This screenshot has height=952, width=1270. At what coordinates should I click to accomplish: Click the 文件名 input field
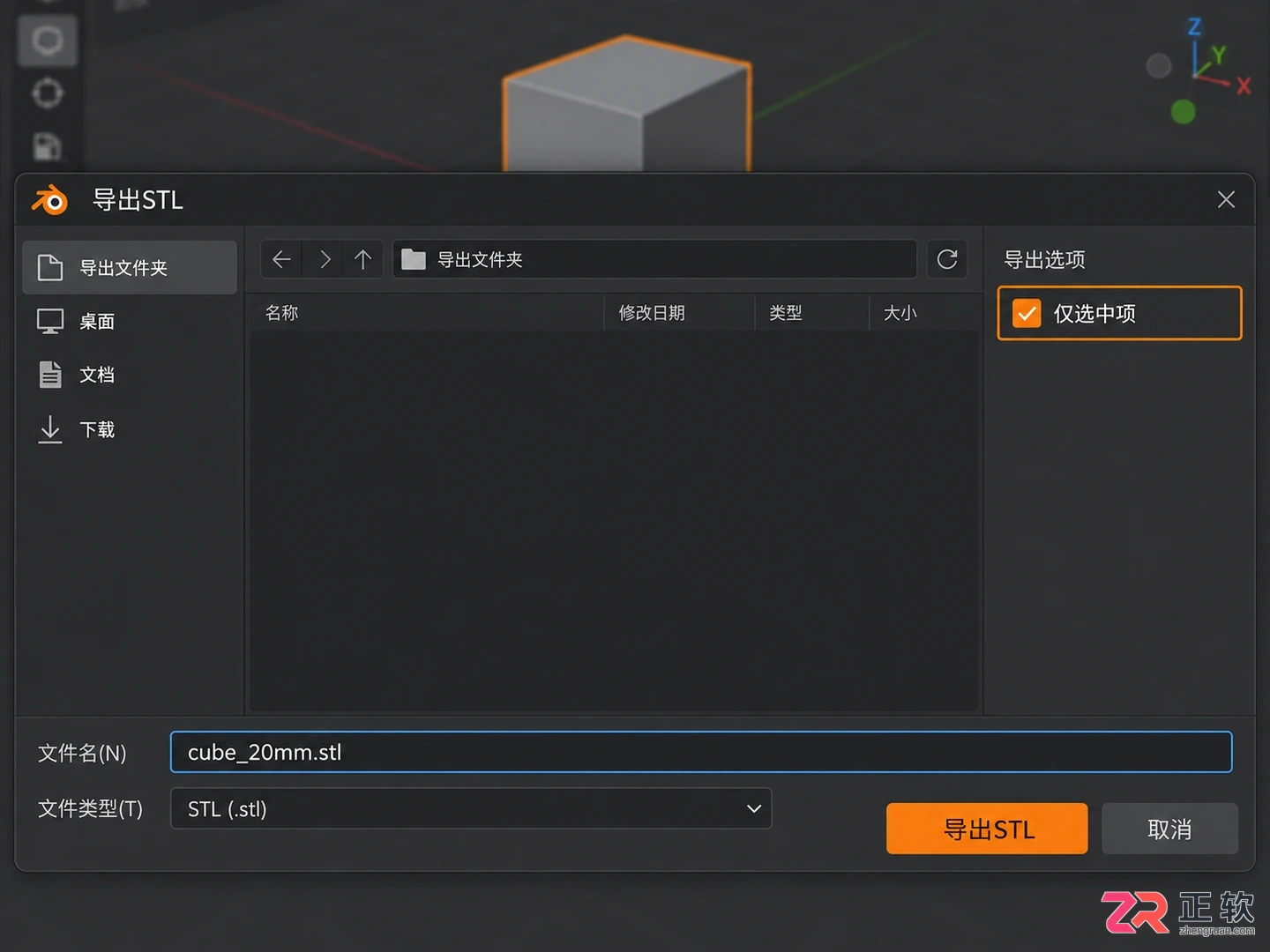701,752
